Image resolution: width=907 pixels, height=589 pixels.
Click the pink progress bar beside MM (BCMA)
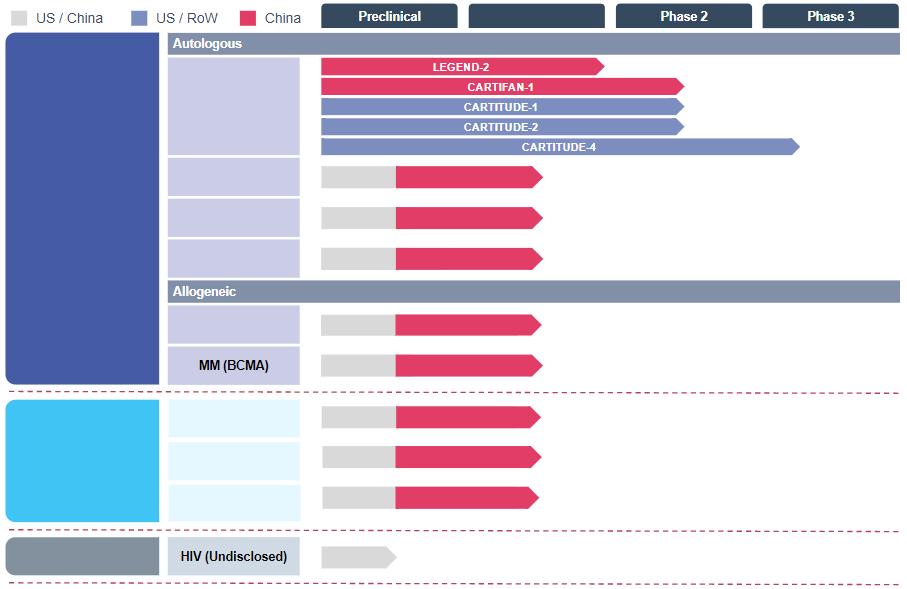[466, 365]
